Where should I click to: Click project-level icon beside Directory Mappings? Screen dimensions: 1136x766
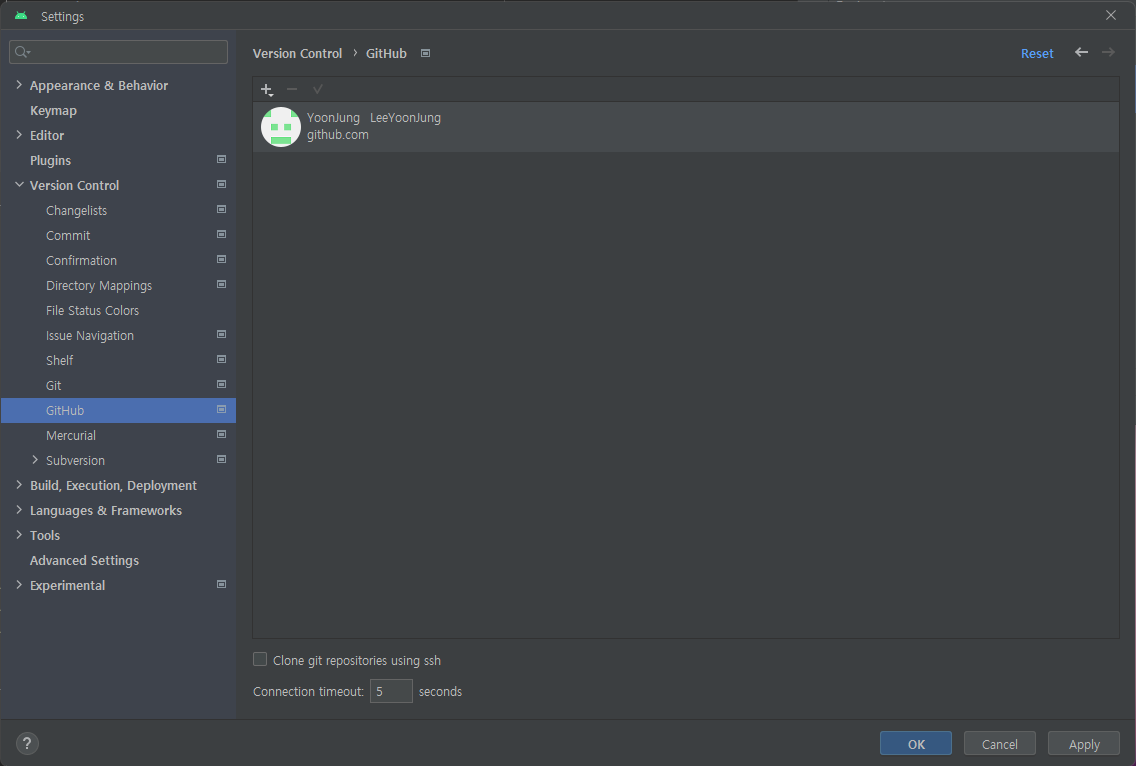(222, 285)
